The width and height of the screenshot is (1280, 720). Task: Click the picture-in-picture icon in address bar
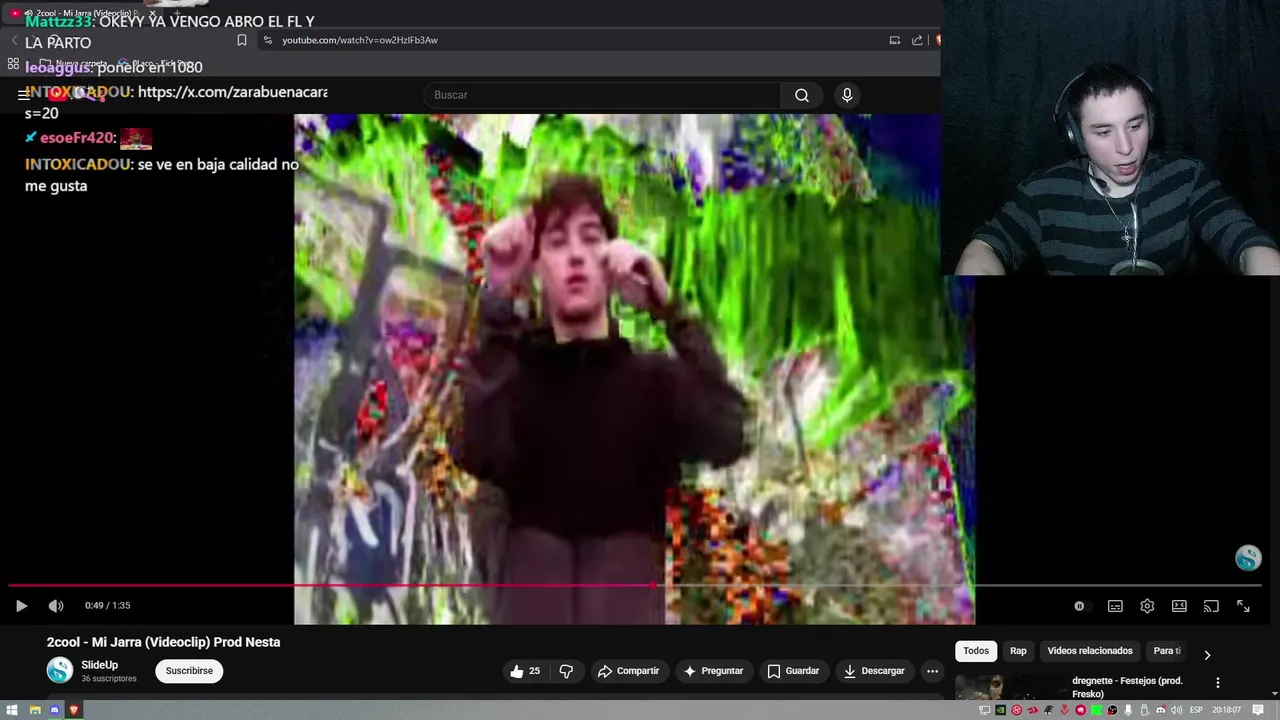pyautogui.click(x=895, y=40)
